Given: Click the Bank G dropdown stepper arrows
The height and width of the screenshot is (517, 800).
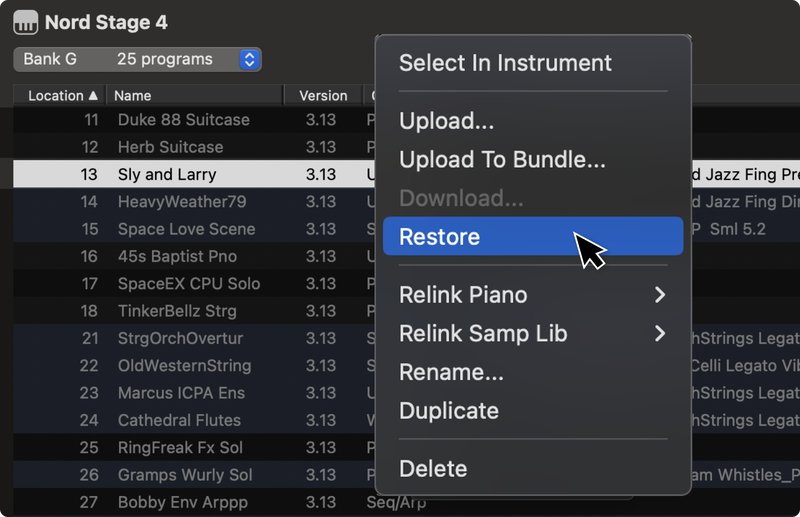Looking at the screenshot, I should tap(249, 59).
